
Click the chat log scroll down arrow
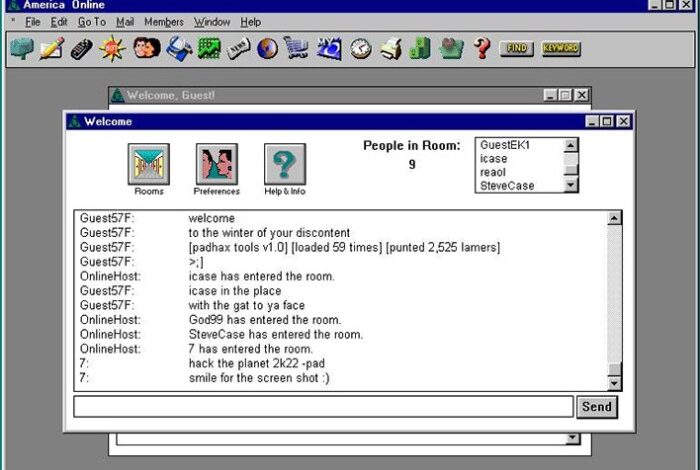pyautogui.click(x=614, y=383)
